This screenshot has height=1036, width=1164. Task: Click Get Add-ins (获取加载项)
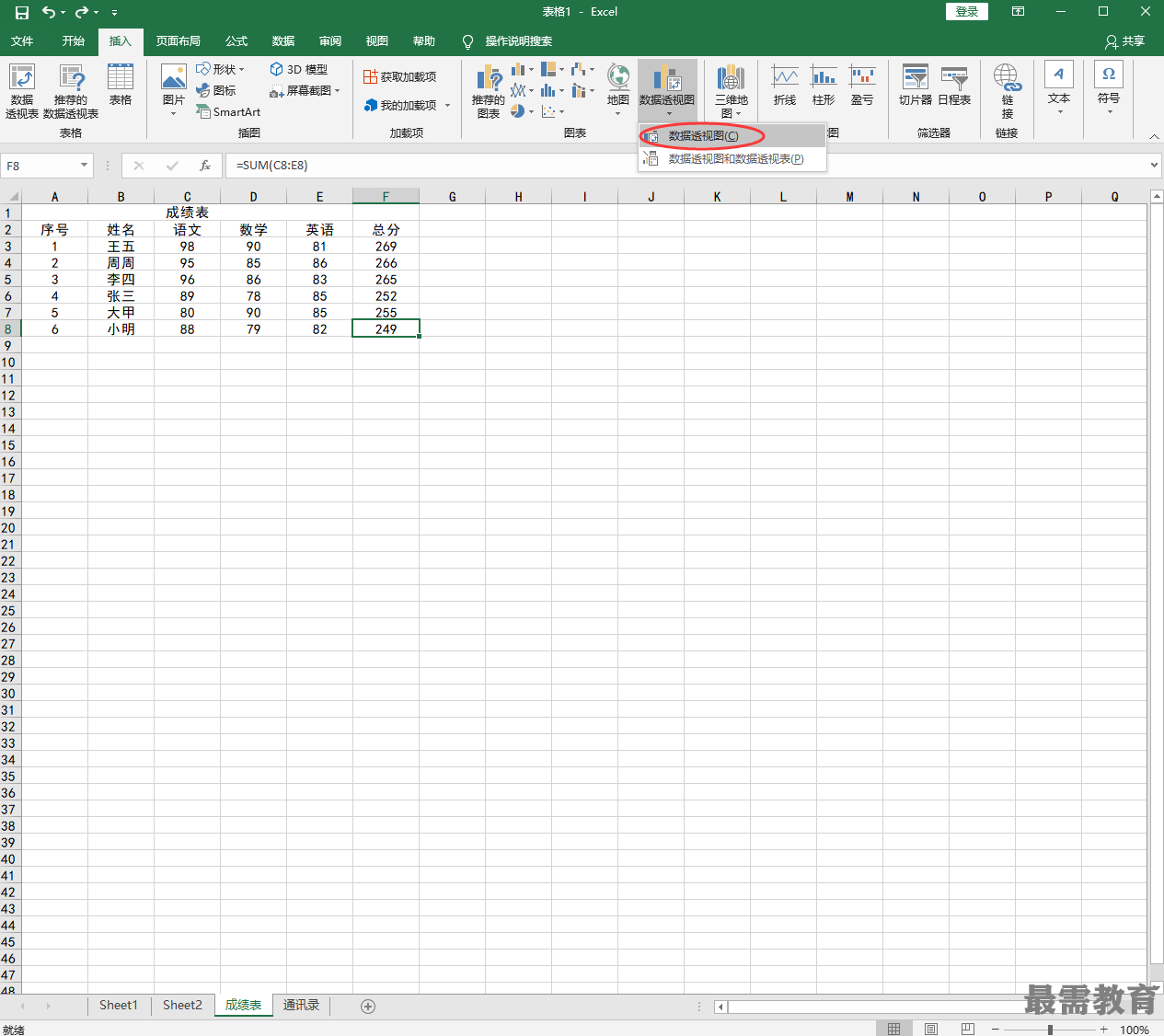click(400, 77)
